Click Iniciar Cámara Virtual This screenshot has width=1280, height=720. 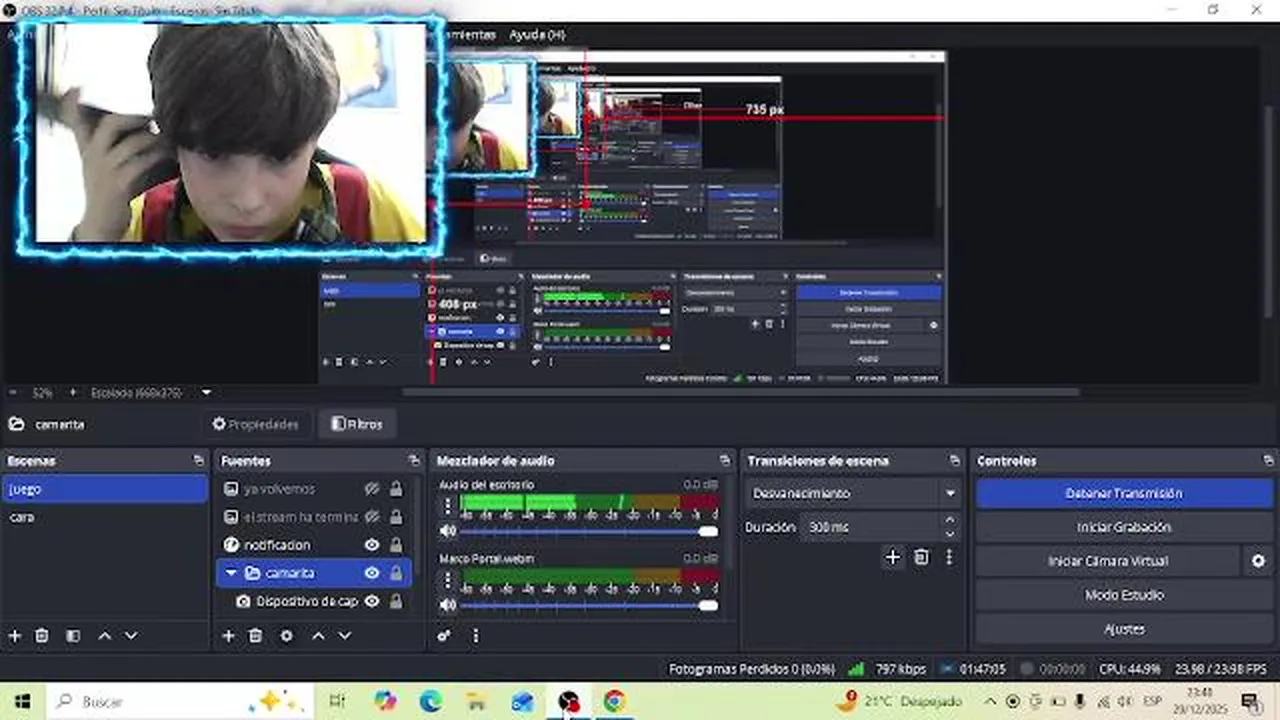1108,561
